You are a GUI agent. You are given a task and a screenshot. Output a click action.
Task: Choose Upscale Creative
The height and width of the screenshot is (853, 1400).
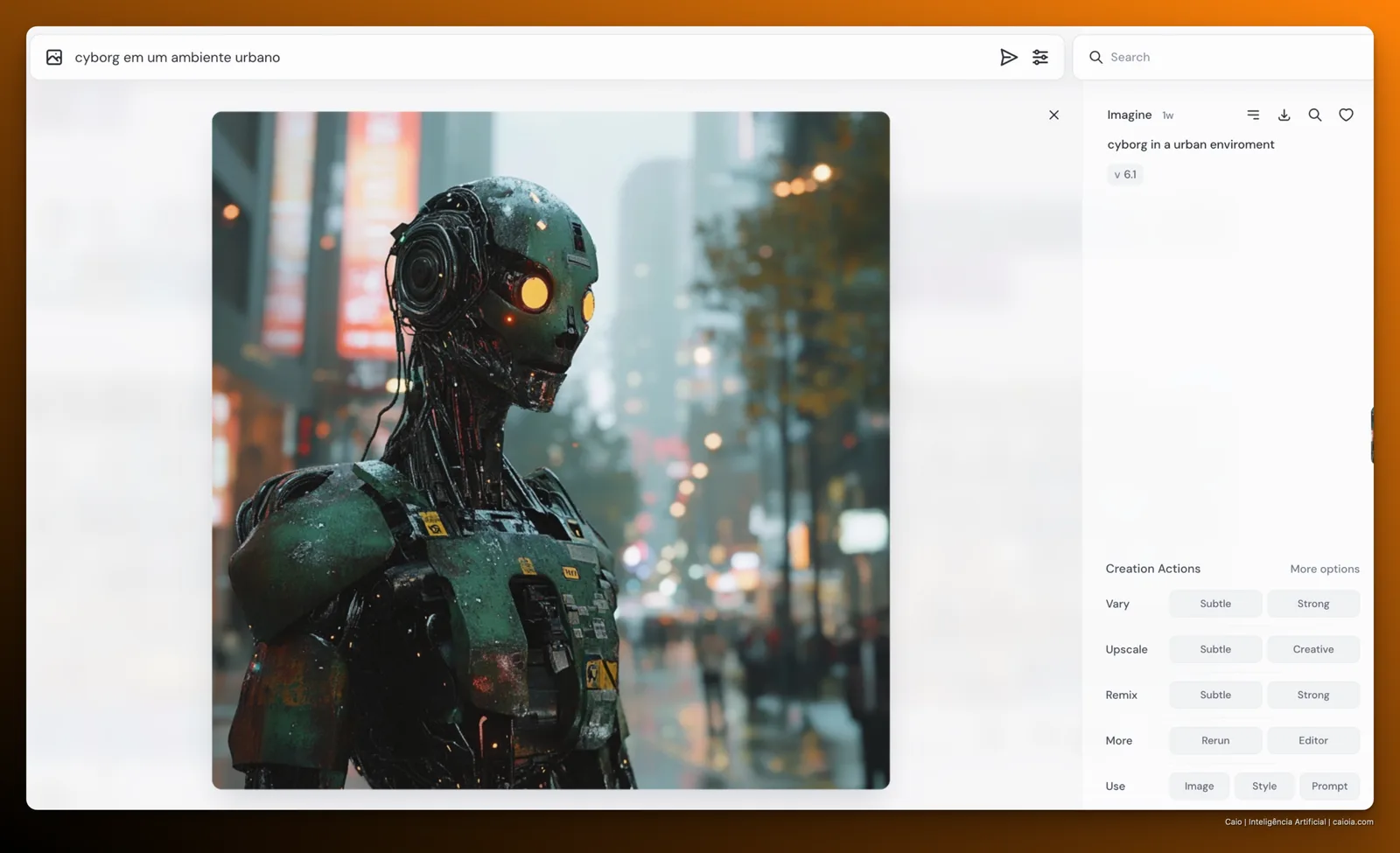[x=1312, y=649]
